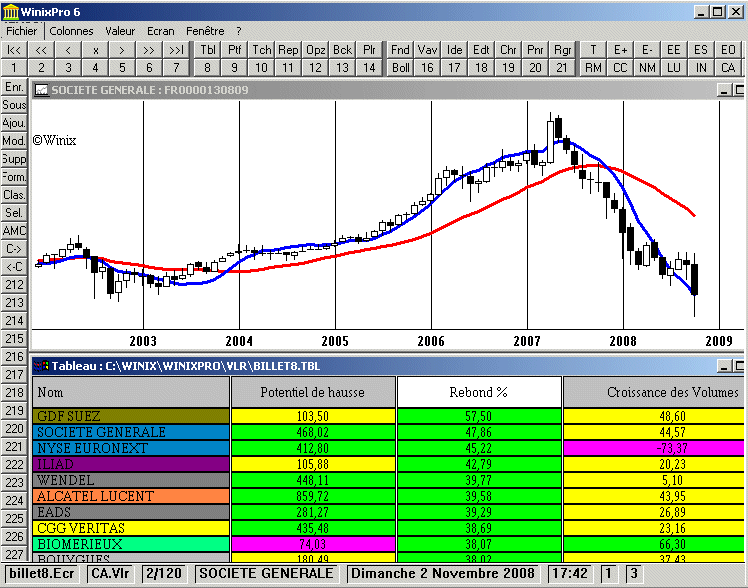Click the Supp sidebar button
The width and height of the screenshot is (748, 588).
click(x=14, y=159)
